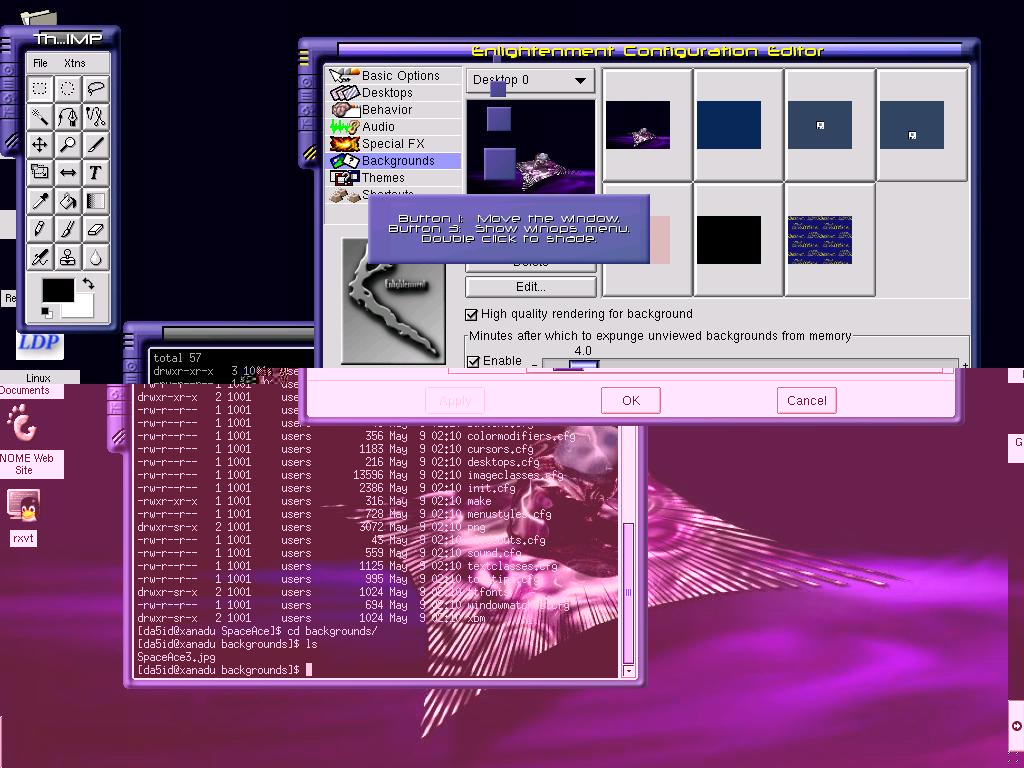The width and height of the screenshot is (1024, 768).
Task: Open the Xtns menu
Action: click(74, 63)
